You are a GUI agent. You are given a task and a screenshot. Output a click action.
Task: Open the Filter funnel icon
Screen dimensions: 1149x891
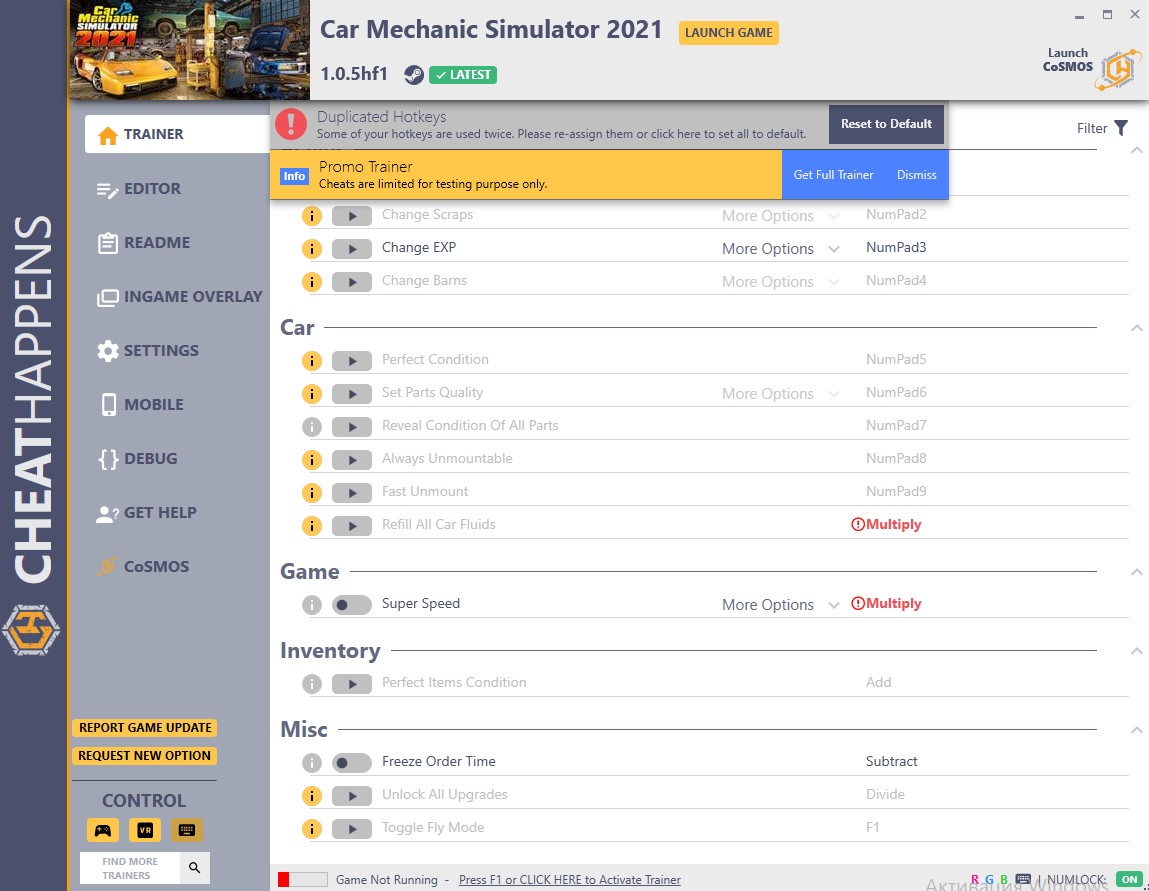pos(1121,128)
